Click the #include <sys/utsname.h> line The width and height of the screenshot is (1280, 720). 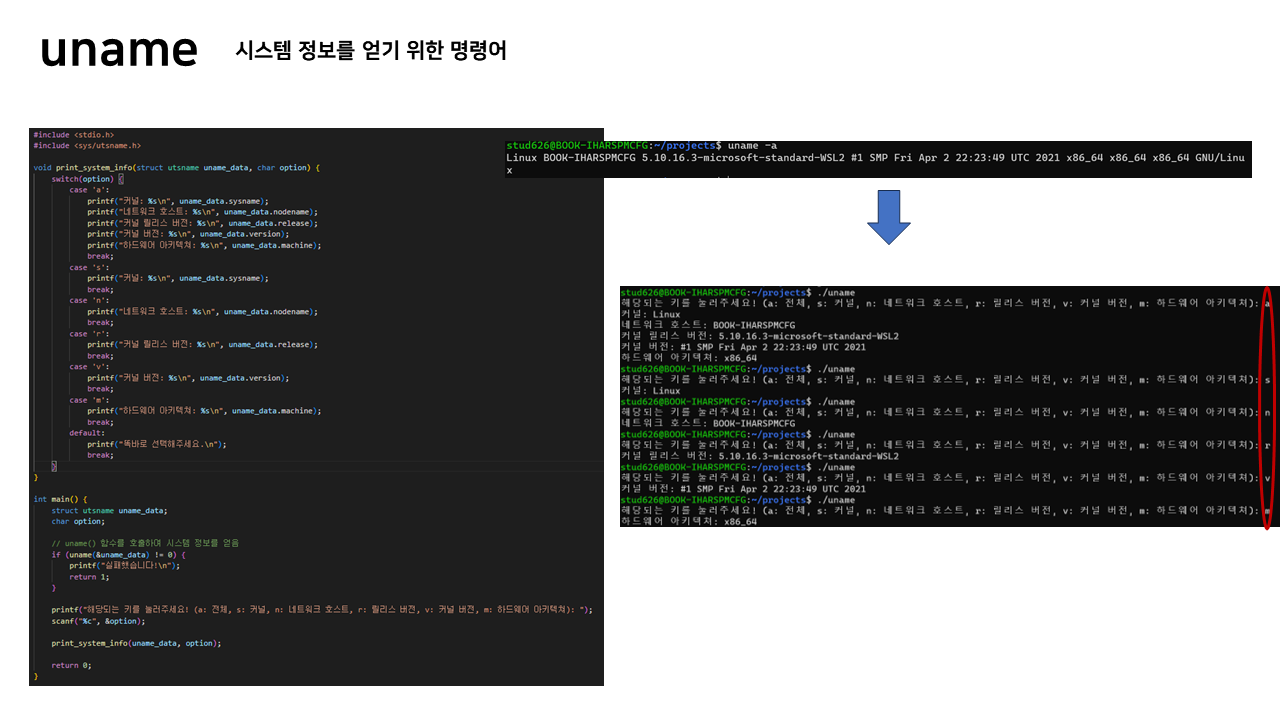click(x=88, y=144)
